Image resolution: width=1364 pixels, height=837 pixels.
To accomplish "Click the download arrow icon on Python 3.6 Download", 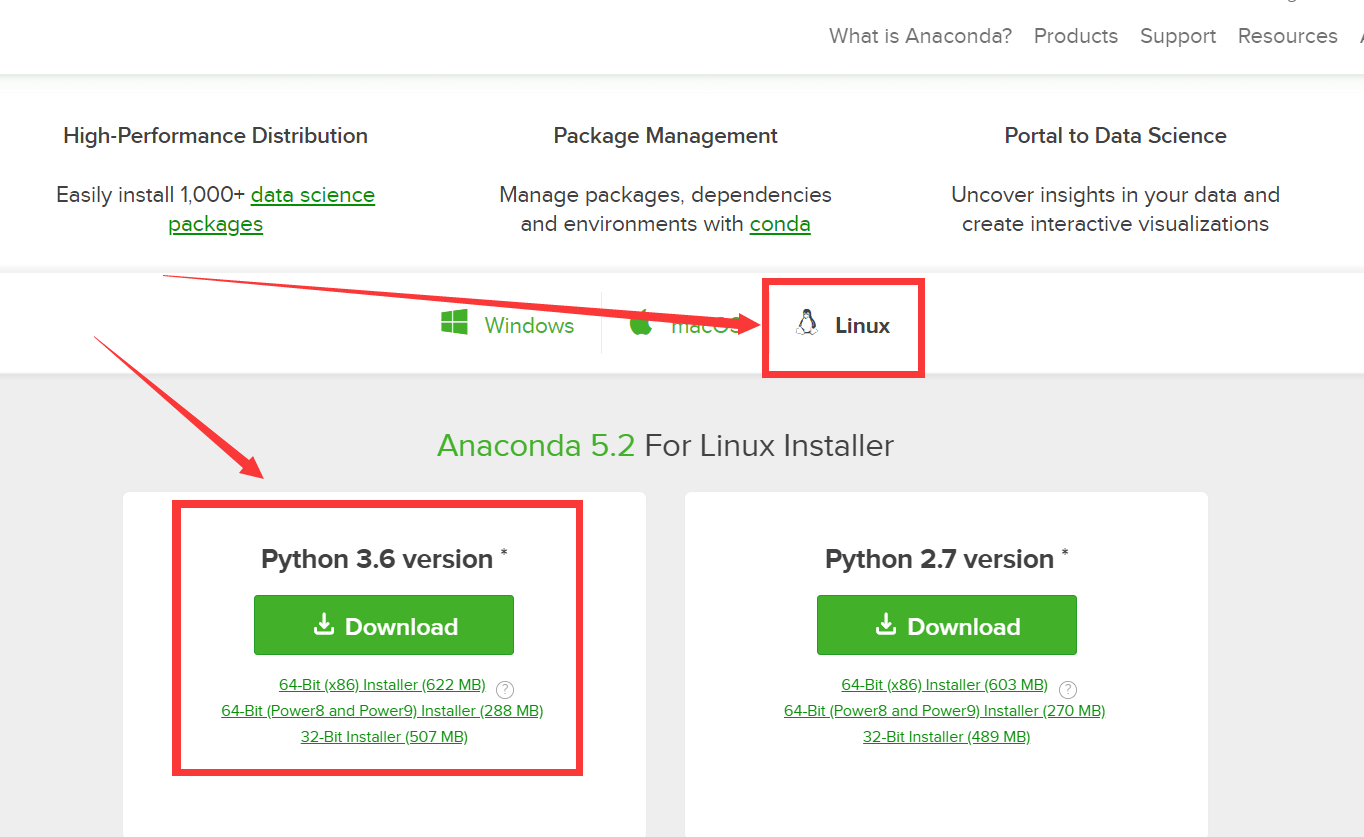I will (x=322, y=624).
